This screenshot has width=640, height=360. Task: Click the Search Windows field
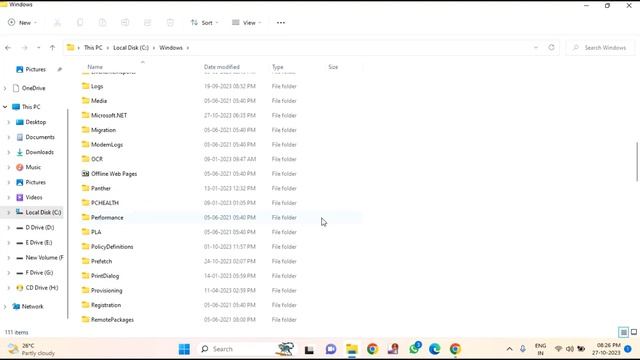pyautogui.click(x=600, y=48)
